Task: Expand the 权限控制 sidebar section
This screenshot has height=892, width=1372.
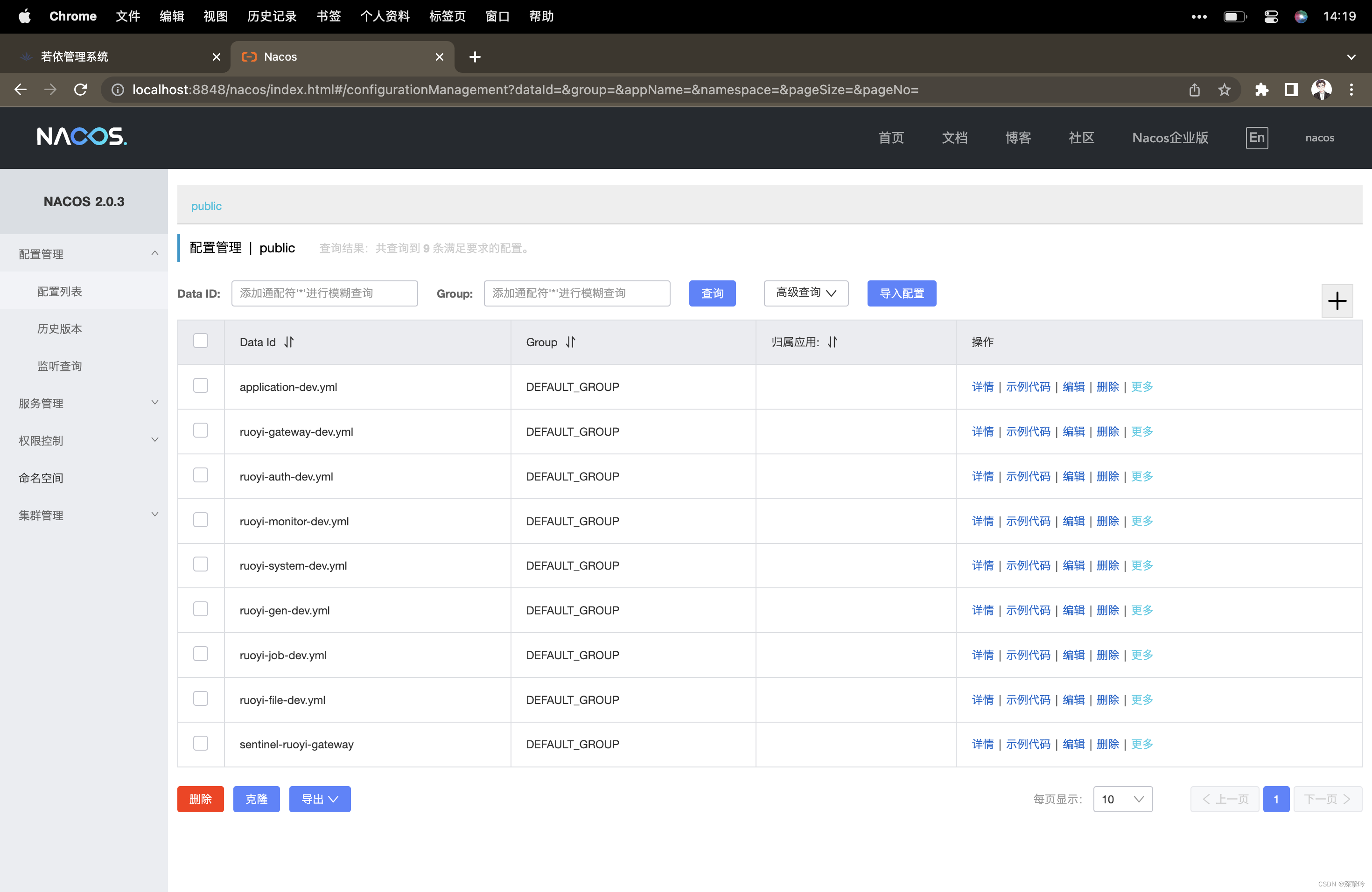Action: [84, 440]
